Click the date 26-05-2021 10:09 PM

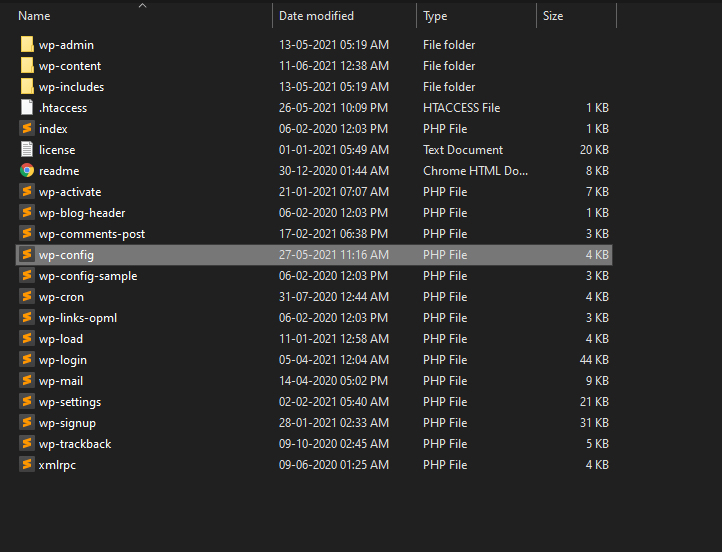coord(333,108)
